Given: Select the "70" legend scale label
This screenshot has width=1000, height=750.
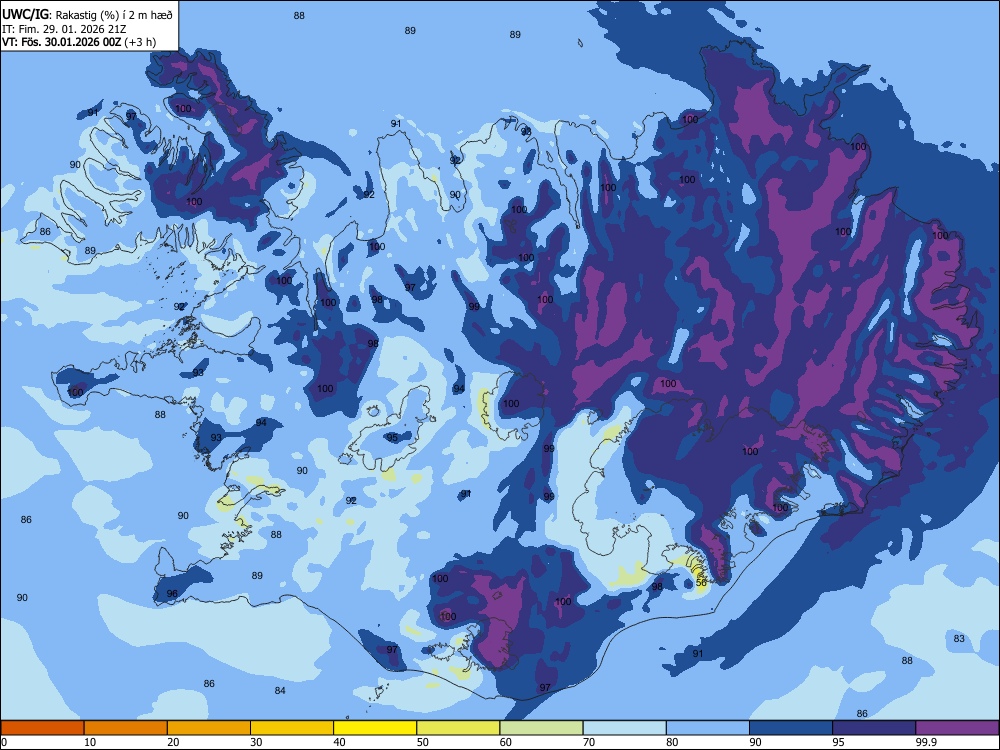Looking at the screenshot, I should pos(589,742).
